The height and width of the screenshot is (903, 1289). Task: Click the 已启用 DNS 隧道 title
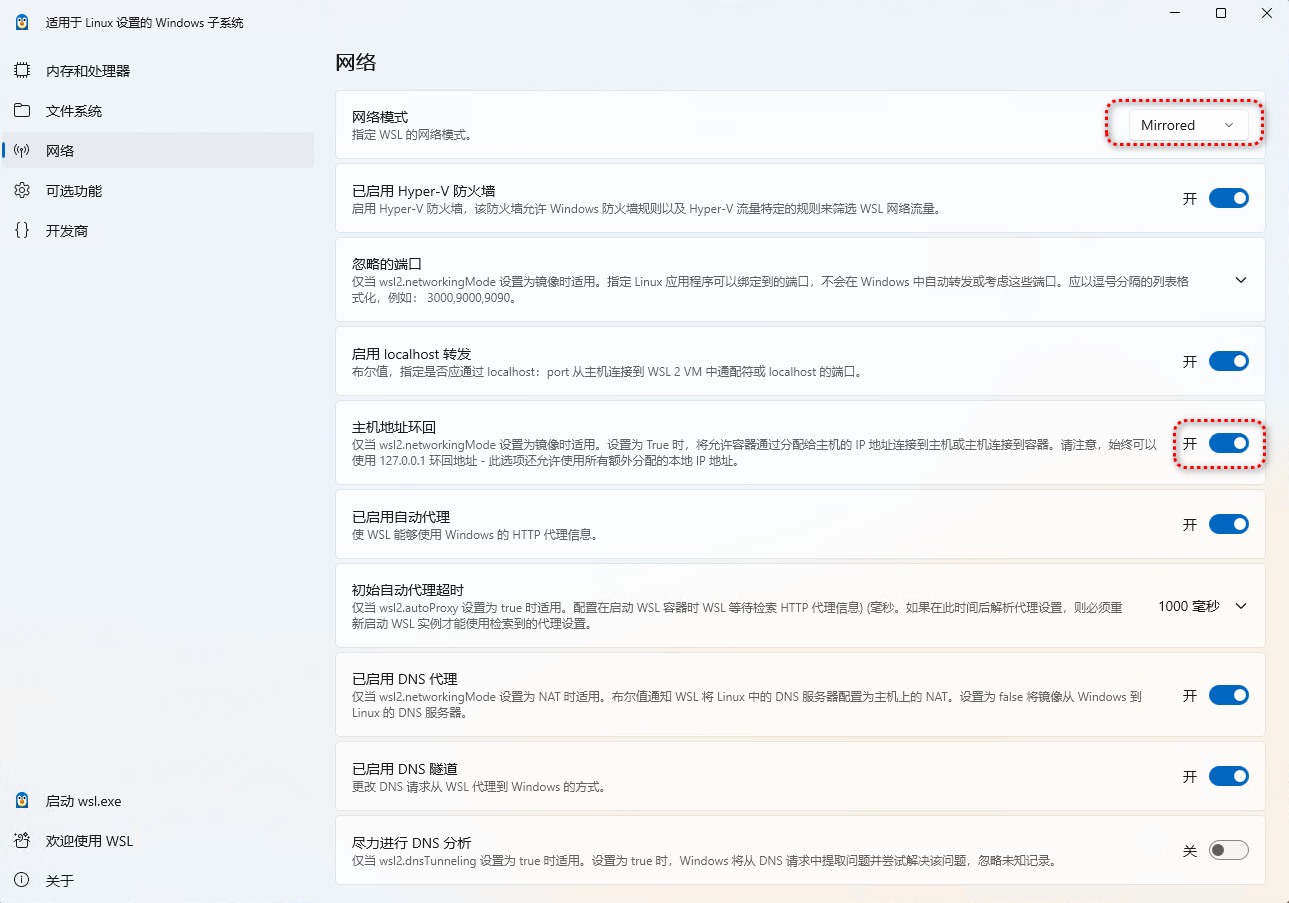click(405, 769)
